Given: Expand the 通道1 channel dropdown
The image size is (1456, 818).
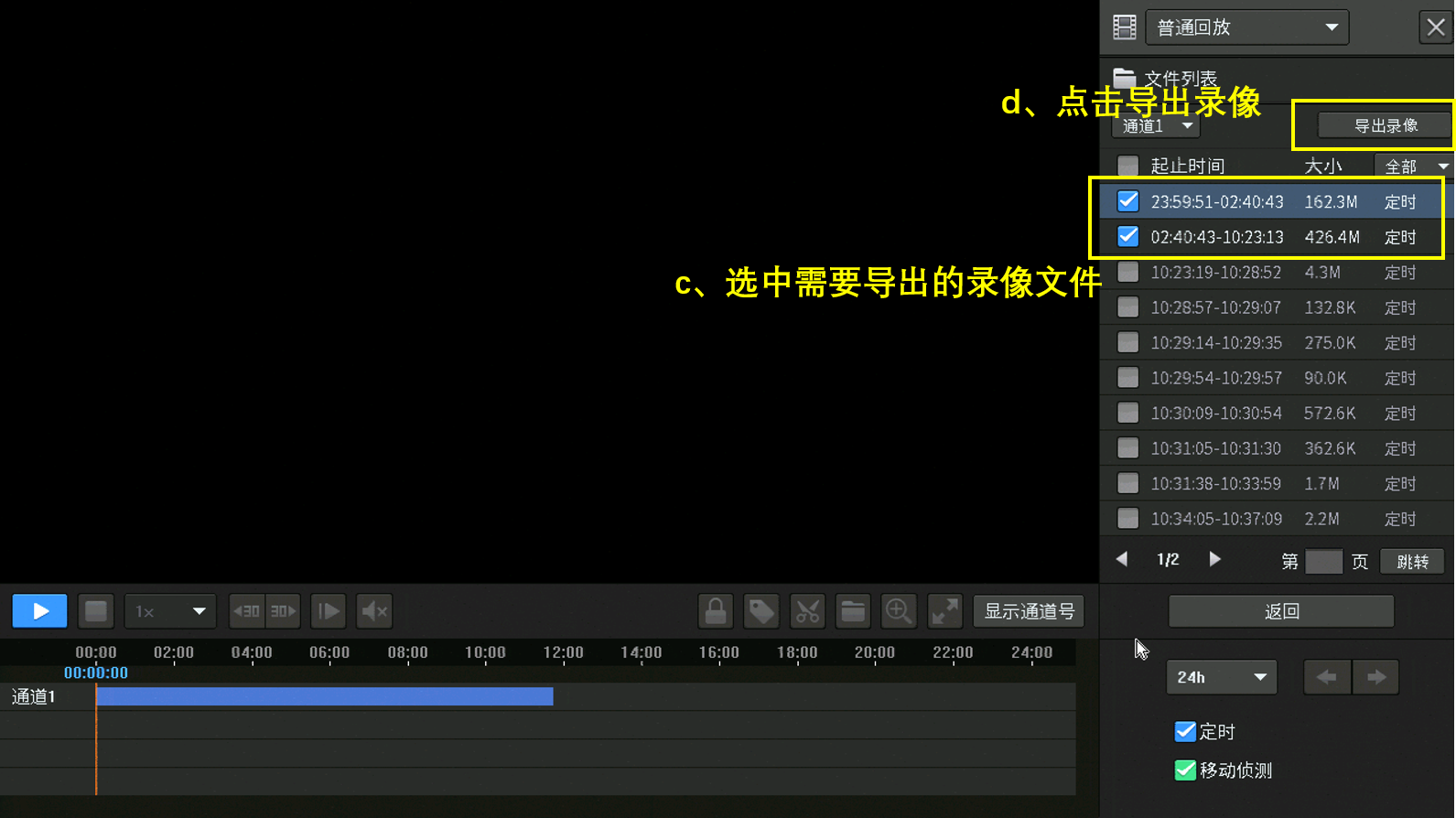Looking at the screenshot, I should point(1157,126).
